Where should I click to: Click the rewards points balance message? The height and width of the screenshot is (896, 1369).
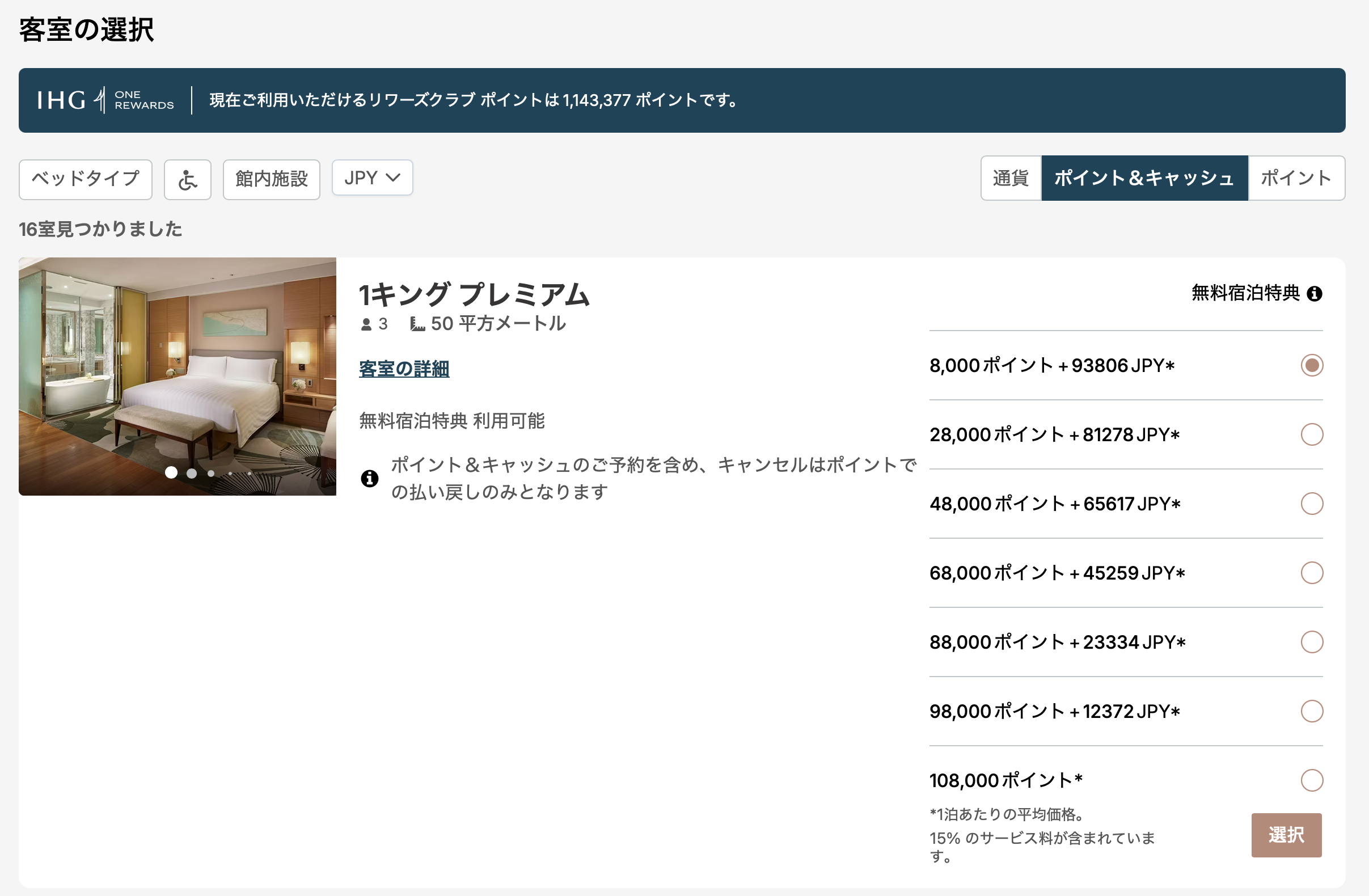[x=474, y=100]
